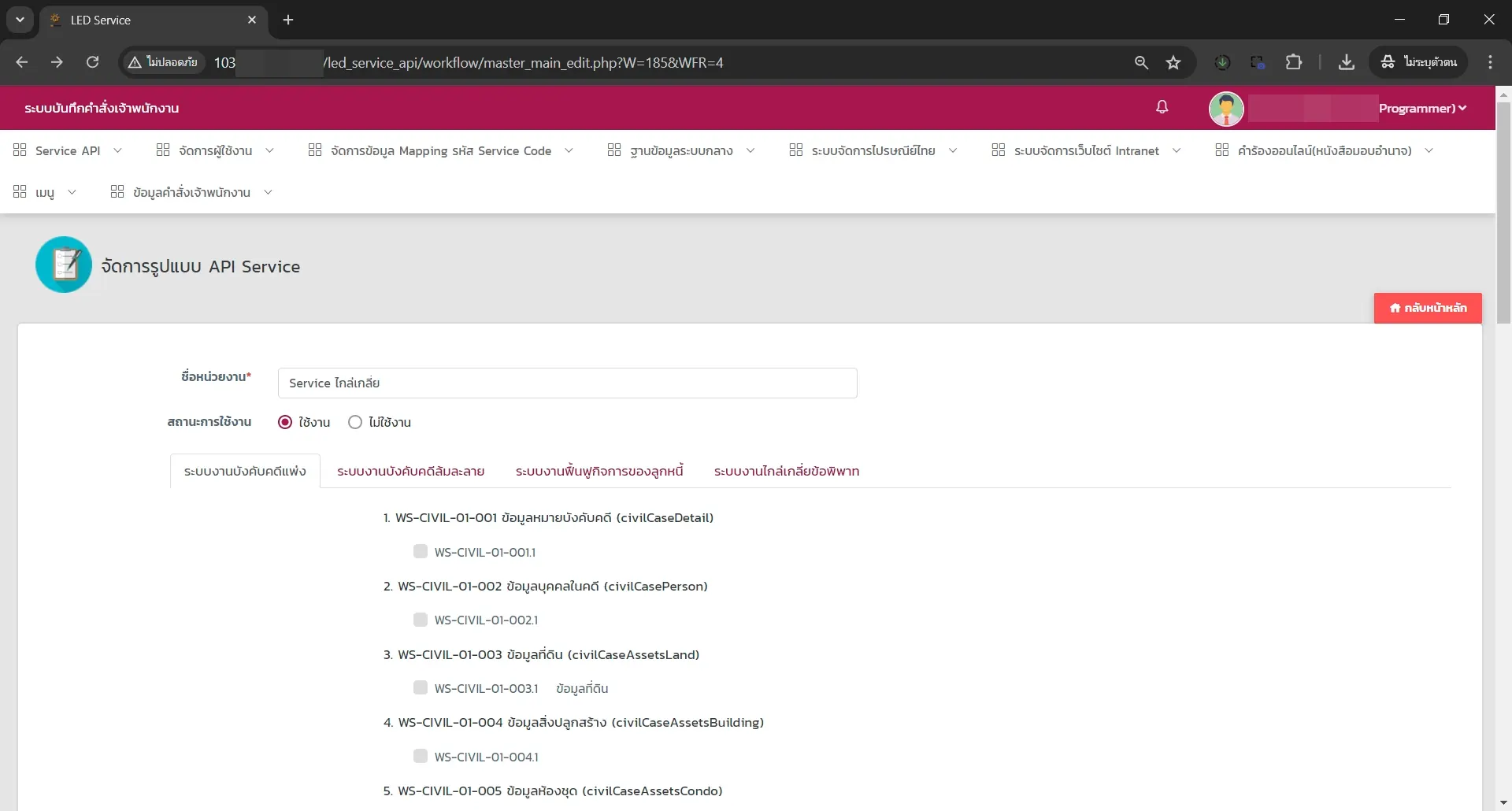
Task: Open the Programmer user dropdown
Action: point(1422,108)
